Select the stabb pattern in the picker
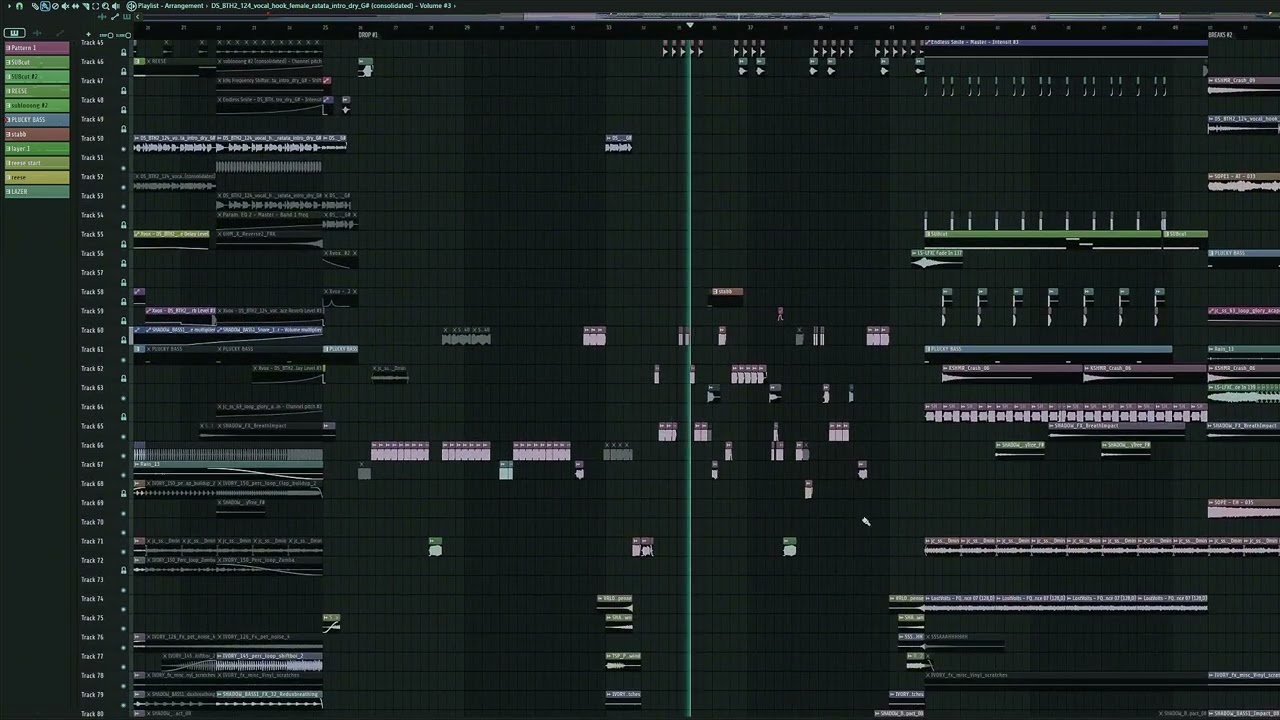 pos(36,134)
